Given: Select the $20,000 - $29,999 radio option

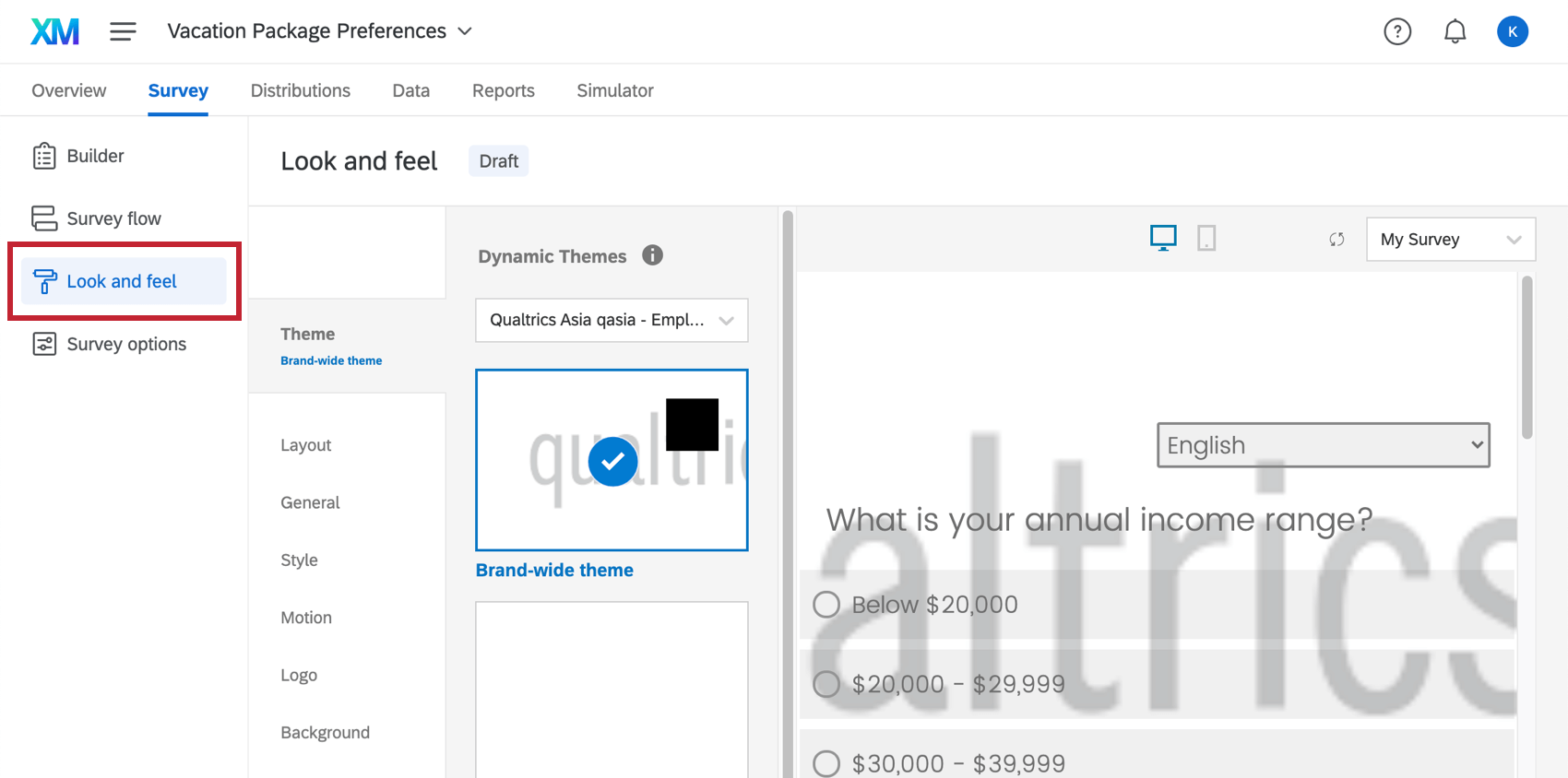Looking at the screenshot, I should (826, 684).
